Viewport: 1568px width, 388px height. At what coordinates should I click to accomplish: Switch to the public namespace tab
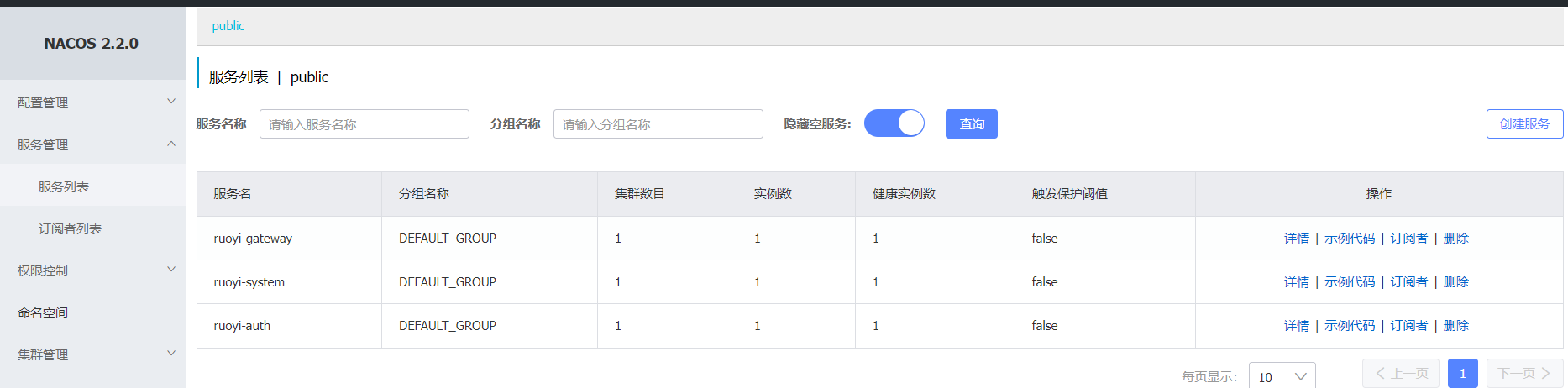228,26
